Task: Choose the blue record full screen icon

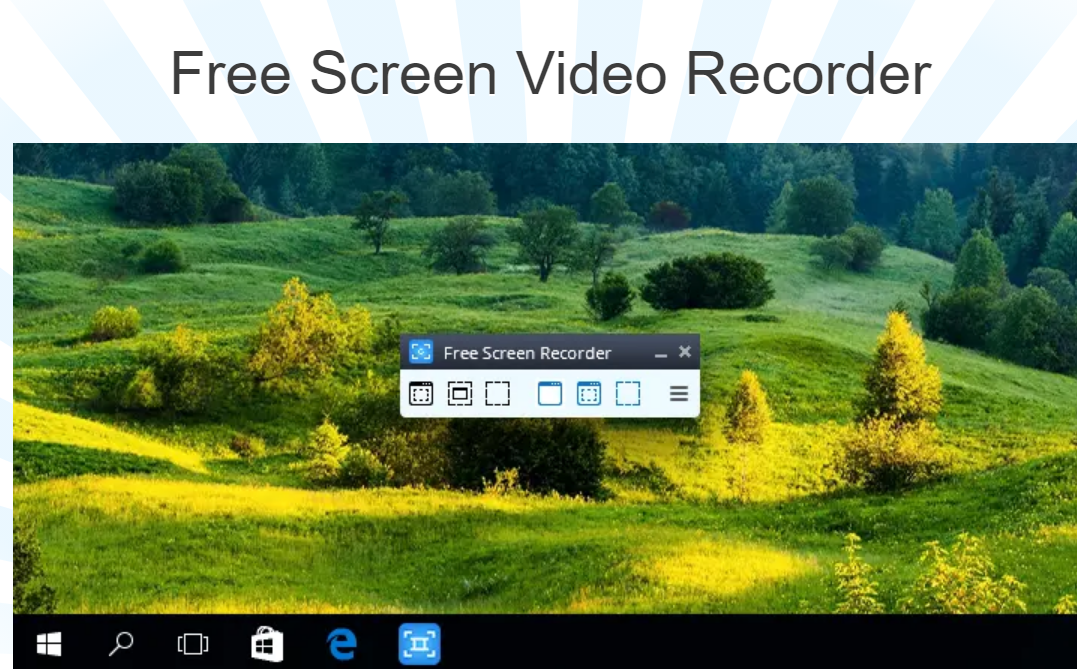Action: (x=549, y=394)
